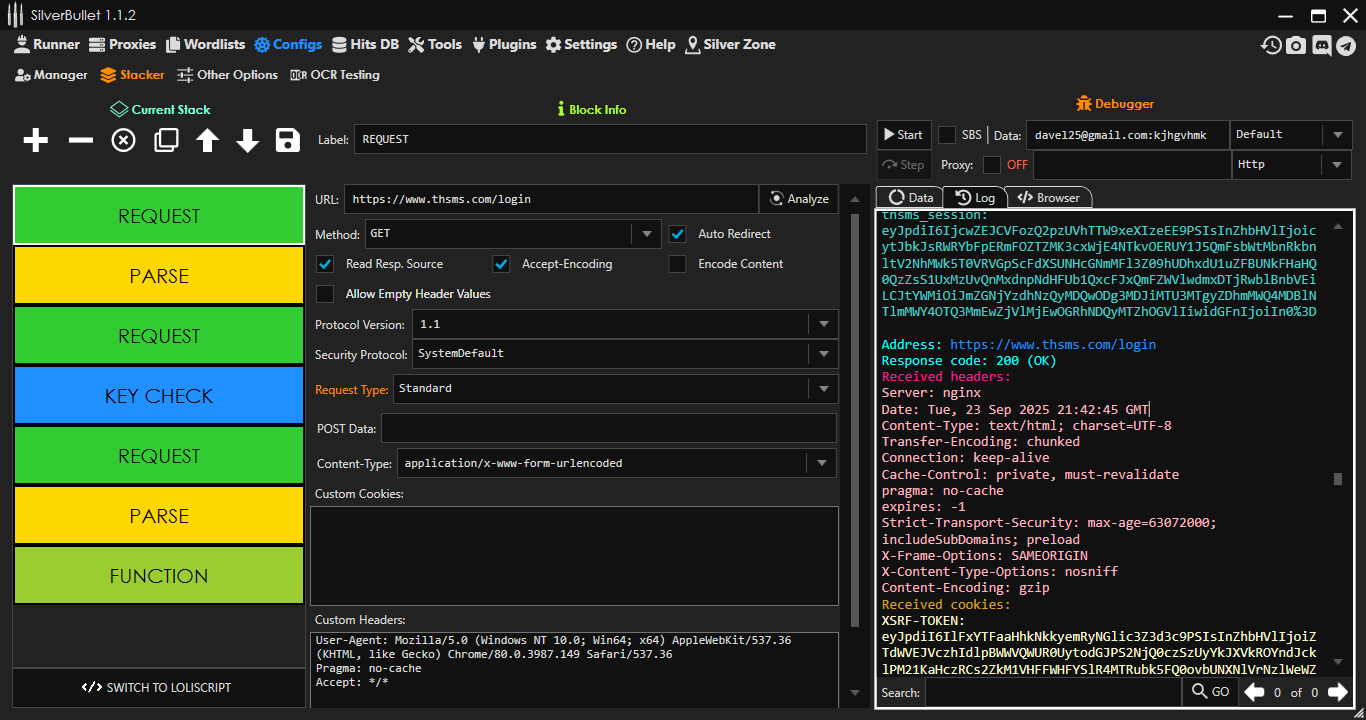Click the circled X disable block icon
1366x720 pixels.
(123, 141)
